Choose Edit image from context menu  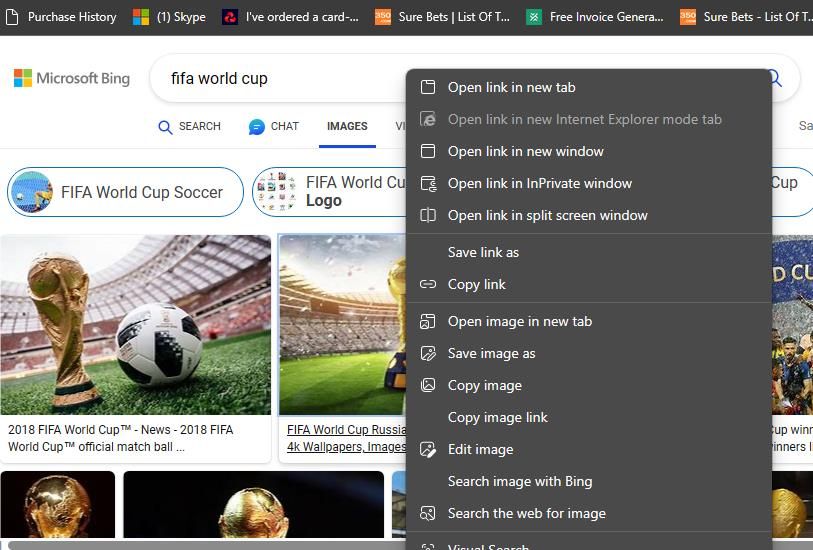tap(589, 449)
